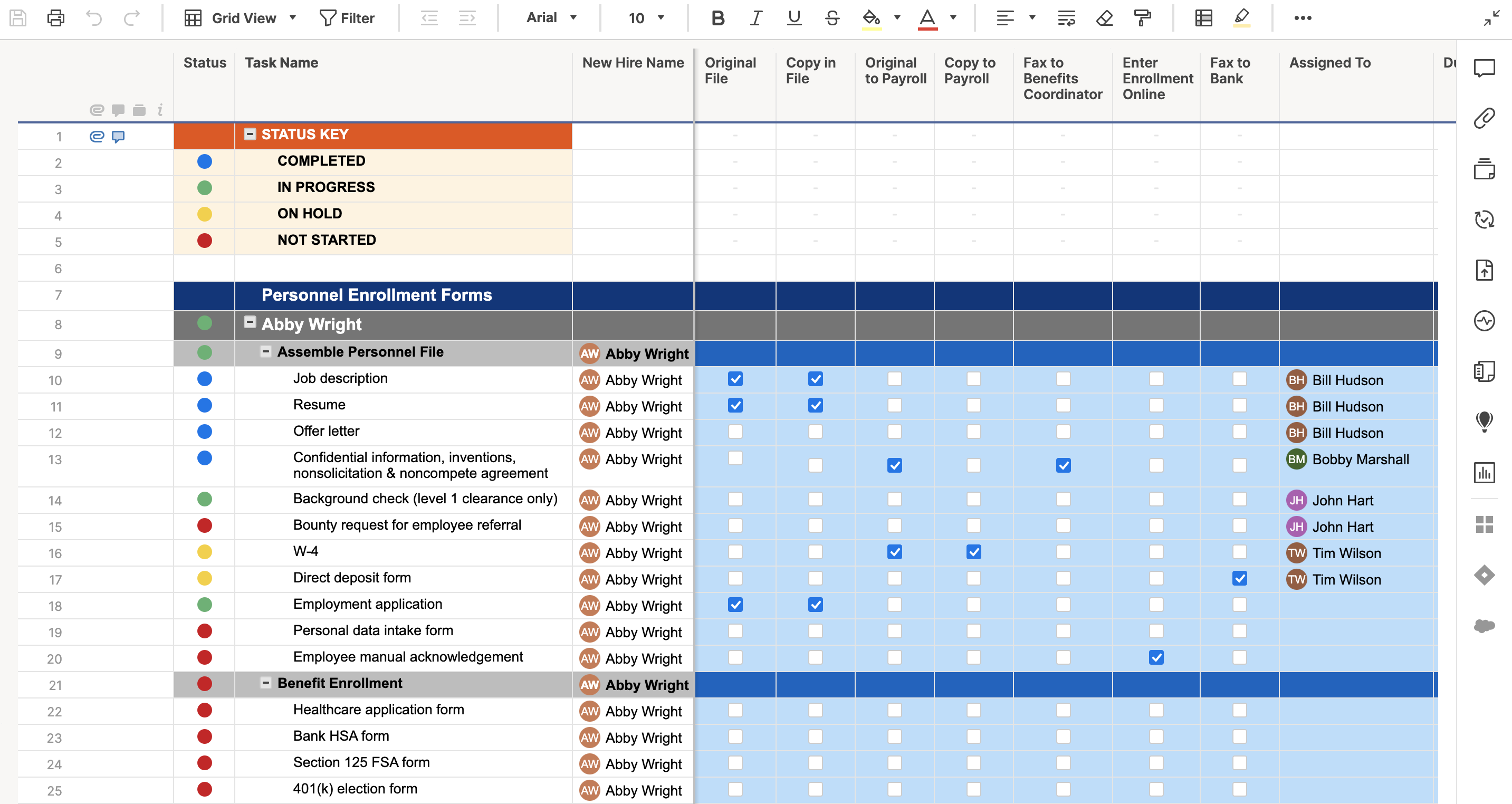Viewport: 1512px width, 804px height.
Task: Open the Filter button
Action: coord(347,18)
